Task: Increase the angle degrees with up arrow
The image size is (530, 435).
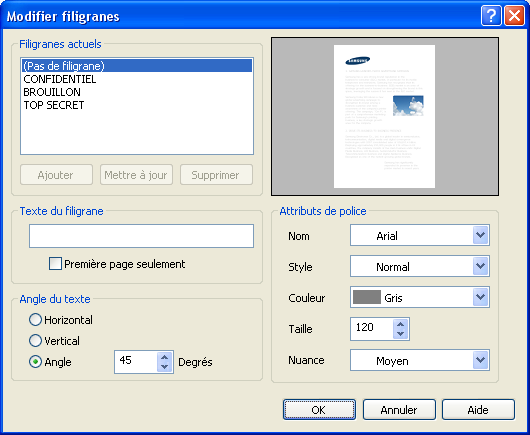Action: click(x=165, y=357)
